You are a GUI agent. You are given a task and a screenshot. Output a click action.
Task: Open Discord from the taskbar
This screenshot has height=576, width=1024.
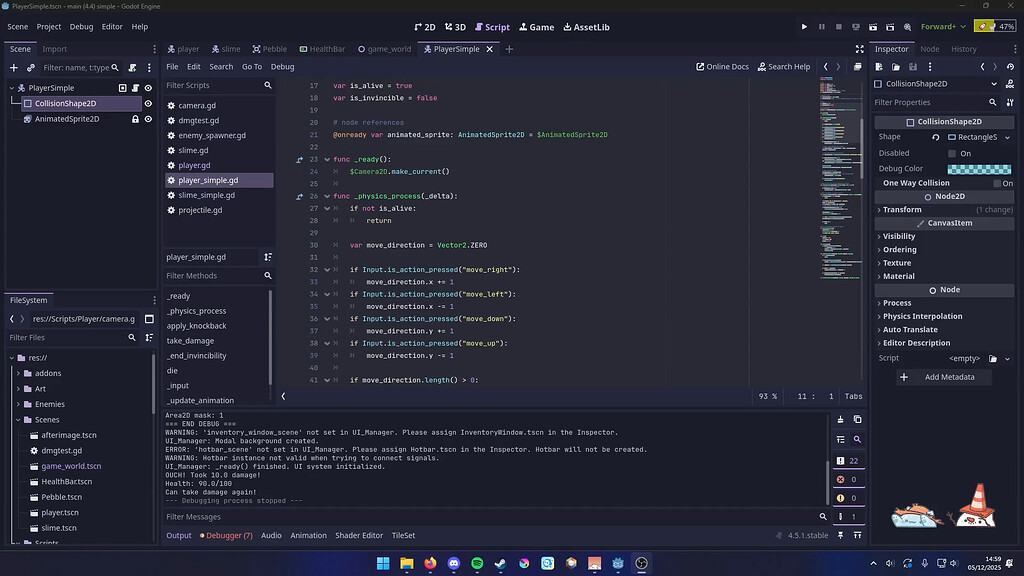[454, 563]
